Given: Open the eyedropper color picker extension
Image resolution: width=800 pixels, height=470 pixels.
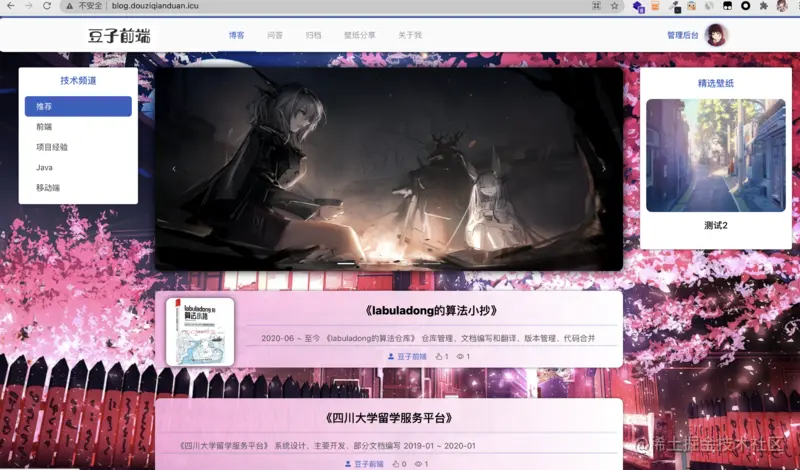Looking at the screenshot, I should pyautogui.click(x=674, y=6).
